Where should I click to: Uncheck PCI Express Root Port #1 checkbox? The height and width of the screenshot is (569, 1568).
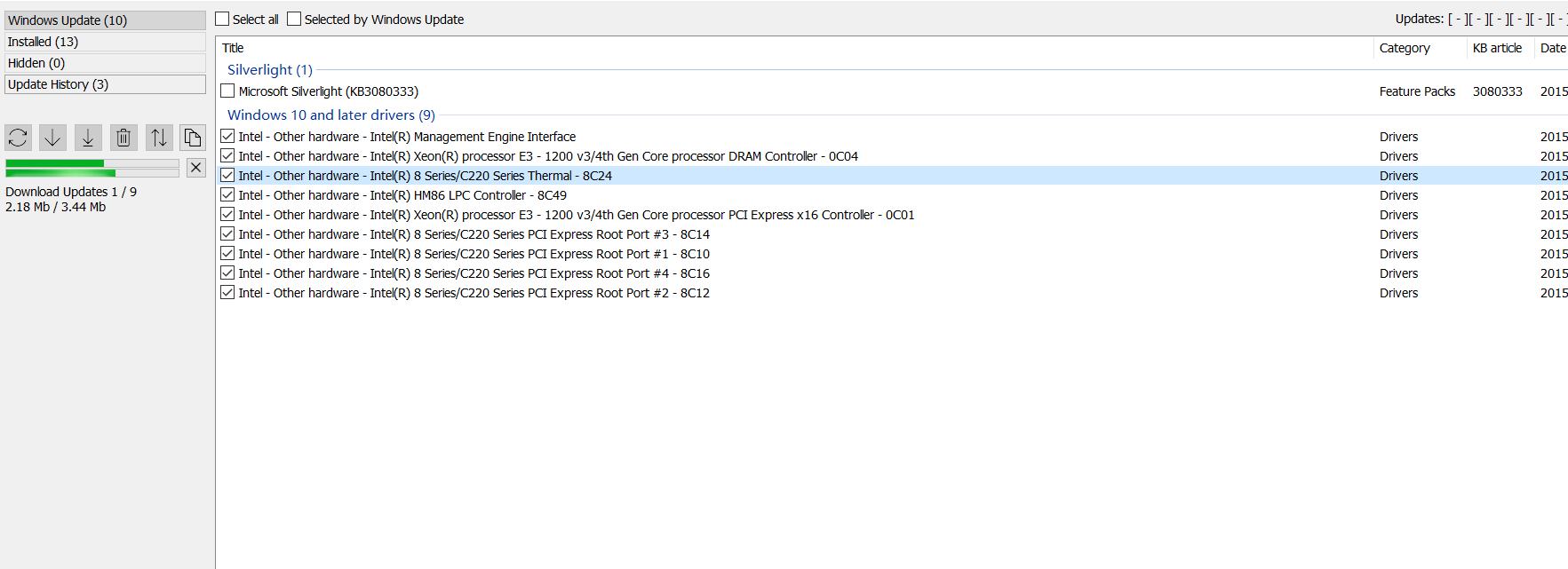(227, 253)
